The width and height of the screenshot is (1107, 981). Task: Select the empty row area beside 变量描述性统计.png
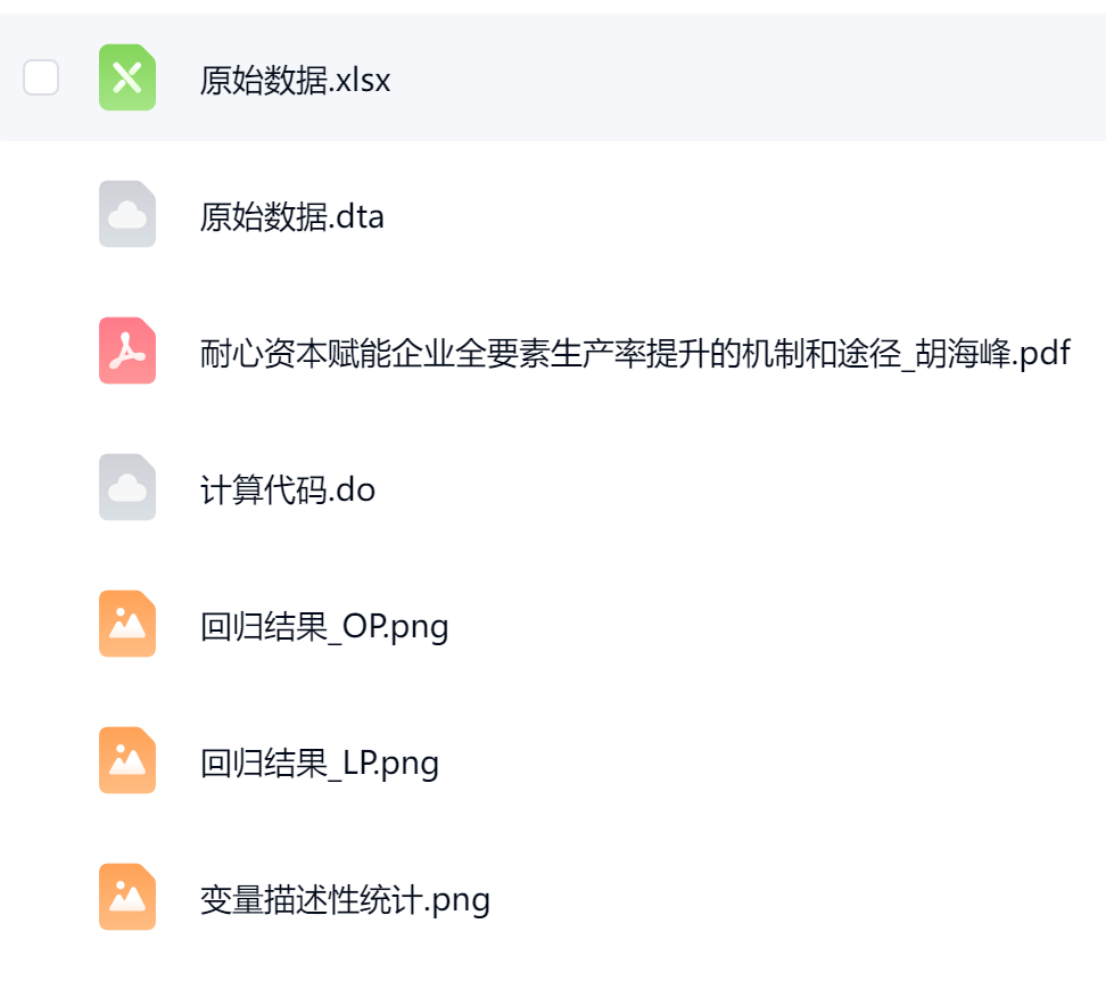(x=798, y=897)
